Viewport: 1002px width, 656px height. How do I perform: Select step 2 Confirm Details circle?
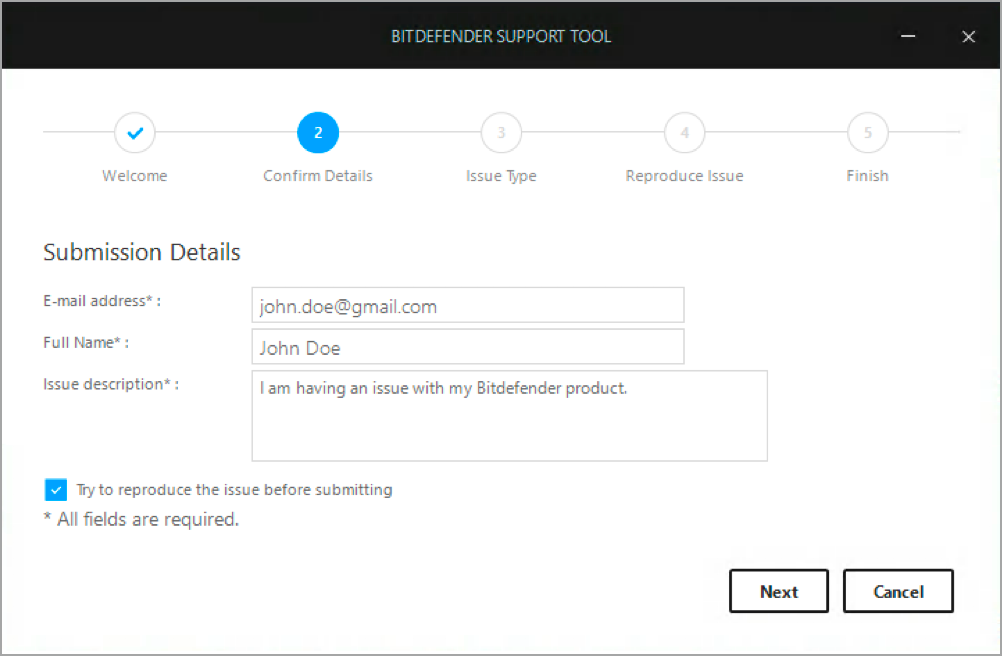(318, 133)
